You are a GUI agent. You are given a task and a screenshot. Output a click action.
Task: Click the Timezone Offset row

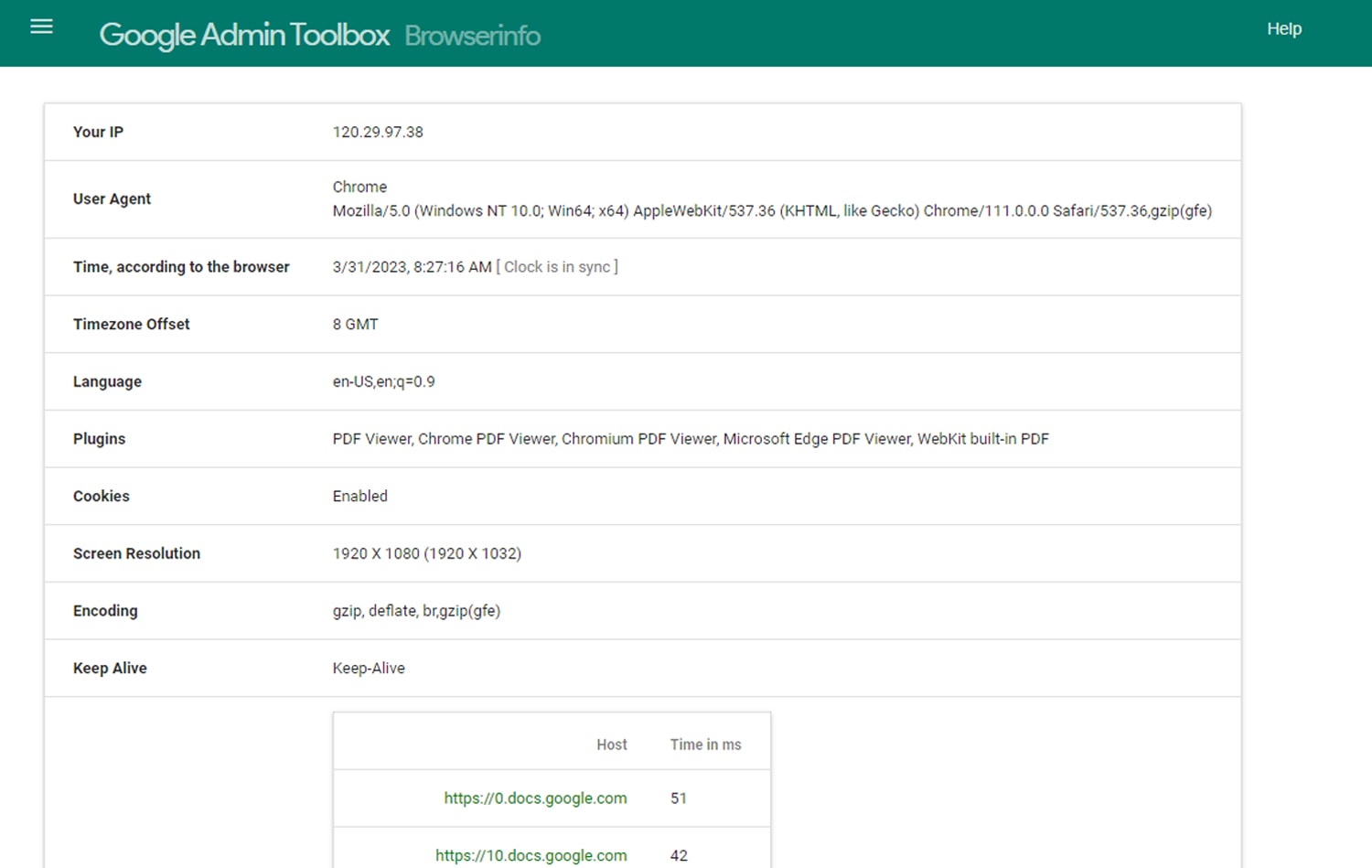[x=356, y=324]
